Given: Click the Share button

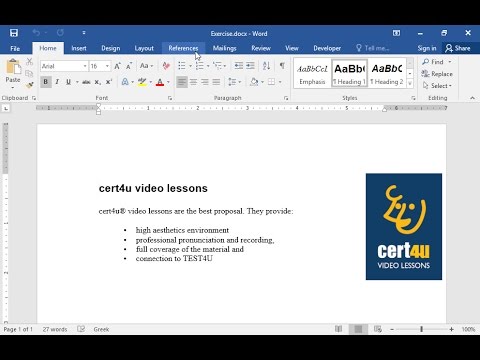Looking at the screenshot, I should (458, 48).
